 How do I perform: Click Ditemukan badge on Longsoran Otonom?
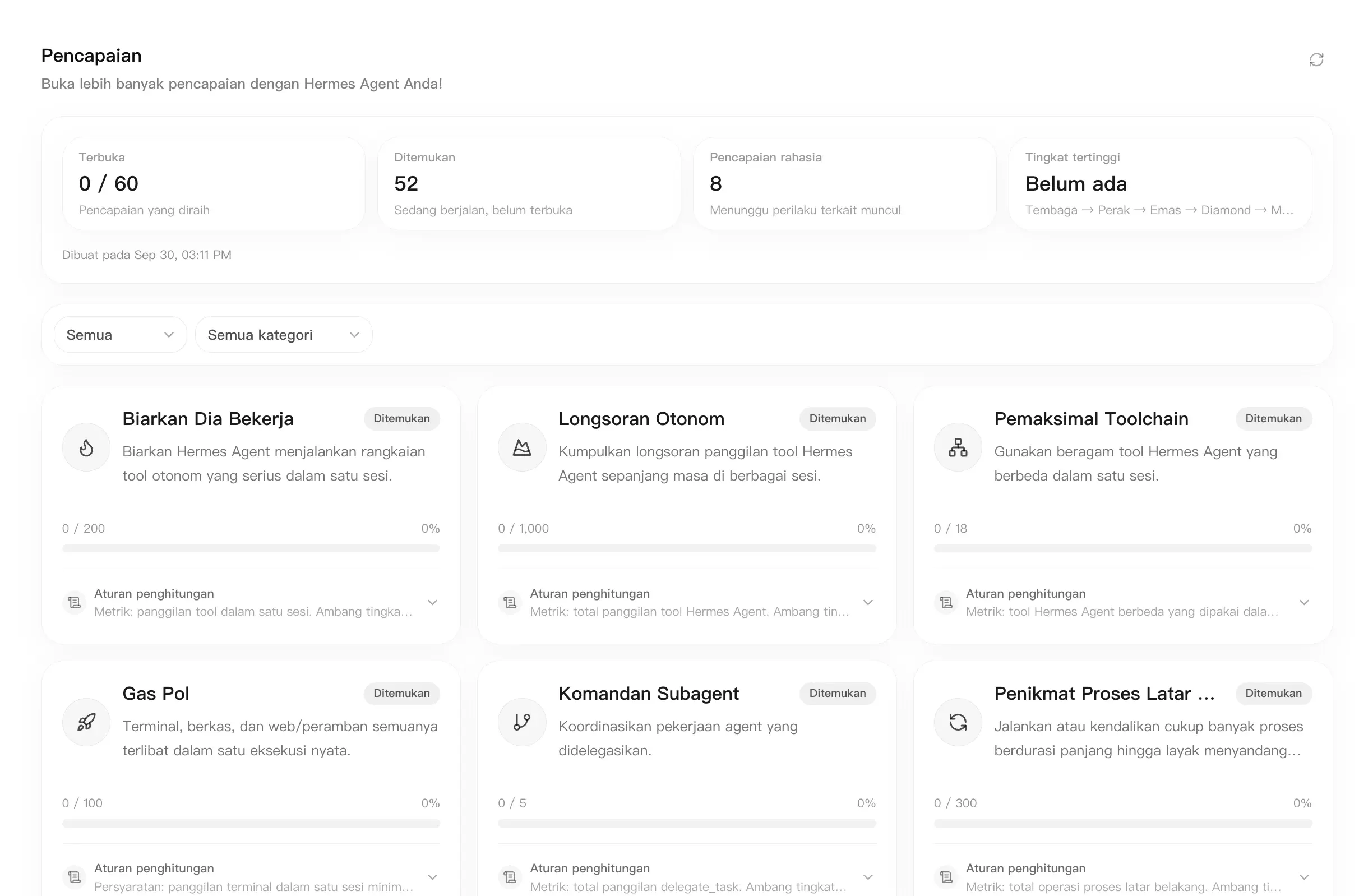[838, 418]
